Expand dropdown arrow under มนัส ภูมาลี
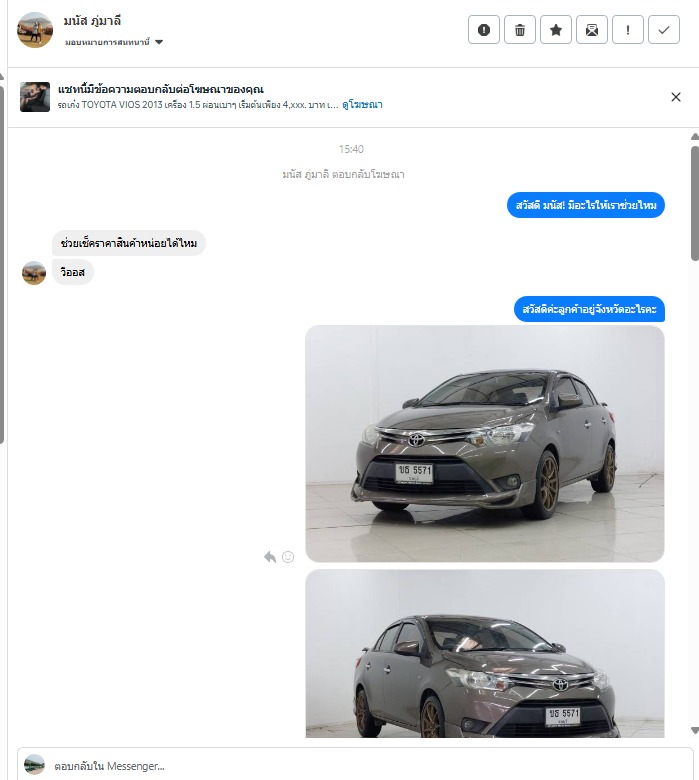Image resolution: width=699 pixels, height=780 pixels. pos(159,42)
